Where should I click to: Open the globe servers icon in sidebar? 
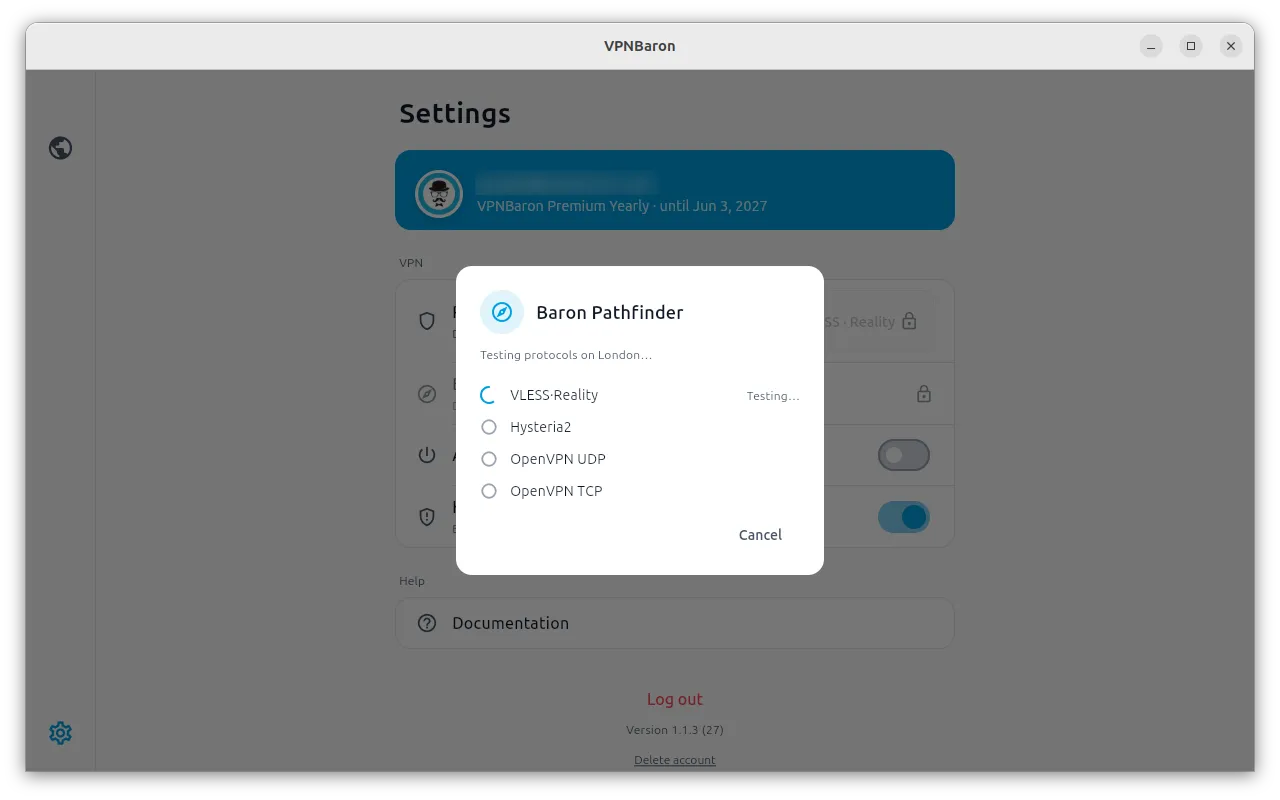pyautogui.click(x=60, y=148)
